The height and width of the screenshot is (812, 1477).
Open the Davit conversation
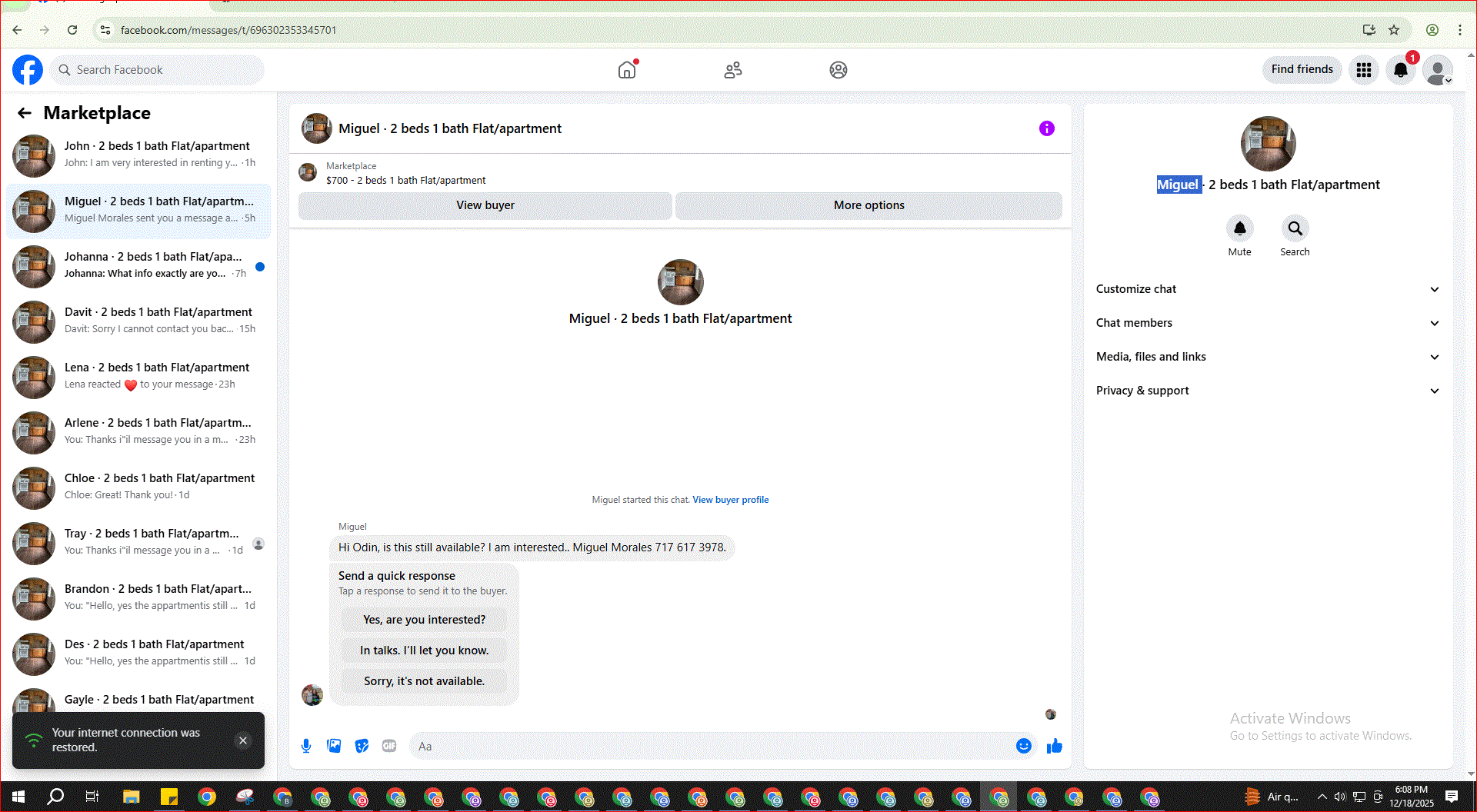coord(138,321)
